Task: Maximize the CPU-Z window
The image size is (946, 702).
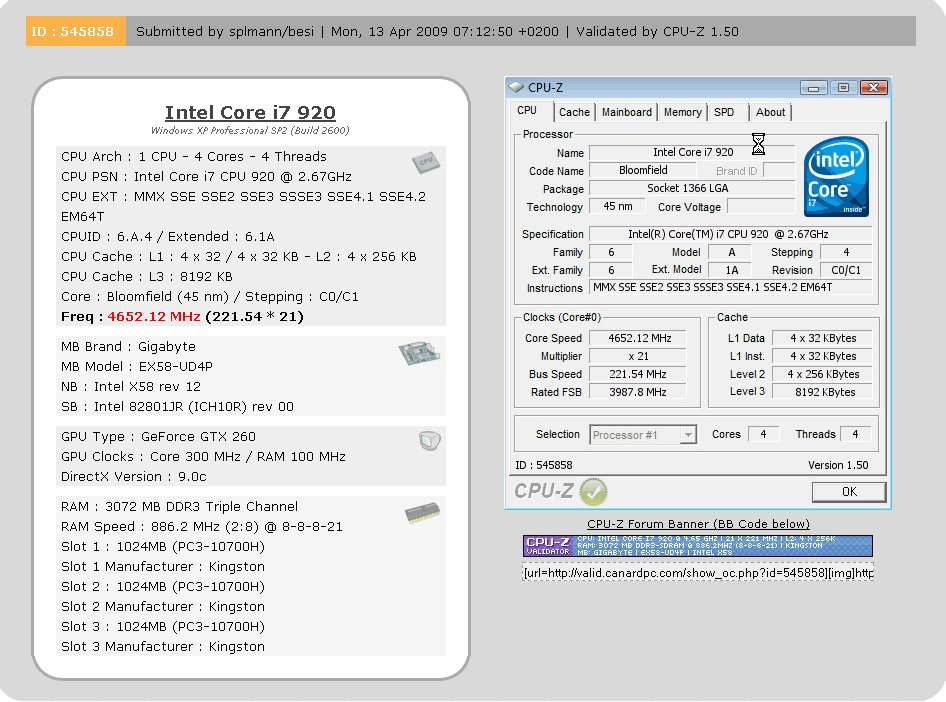Action: 843,88
